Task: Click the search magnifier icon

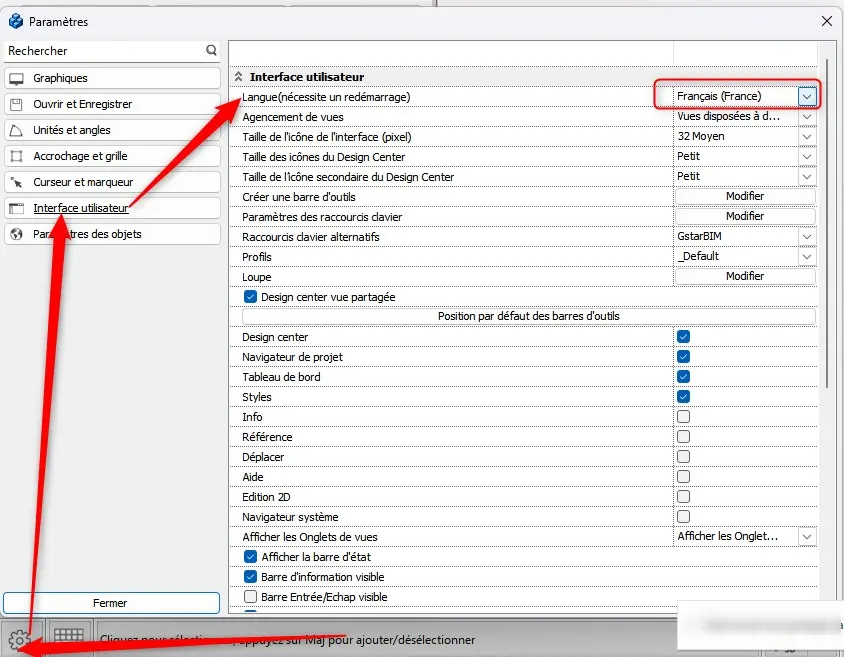Action: click(x=211, y=50)
